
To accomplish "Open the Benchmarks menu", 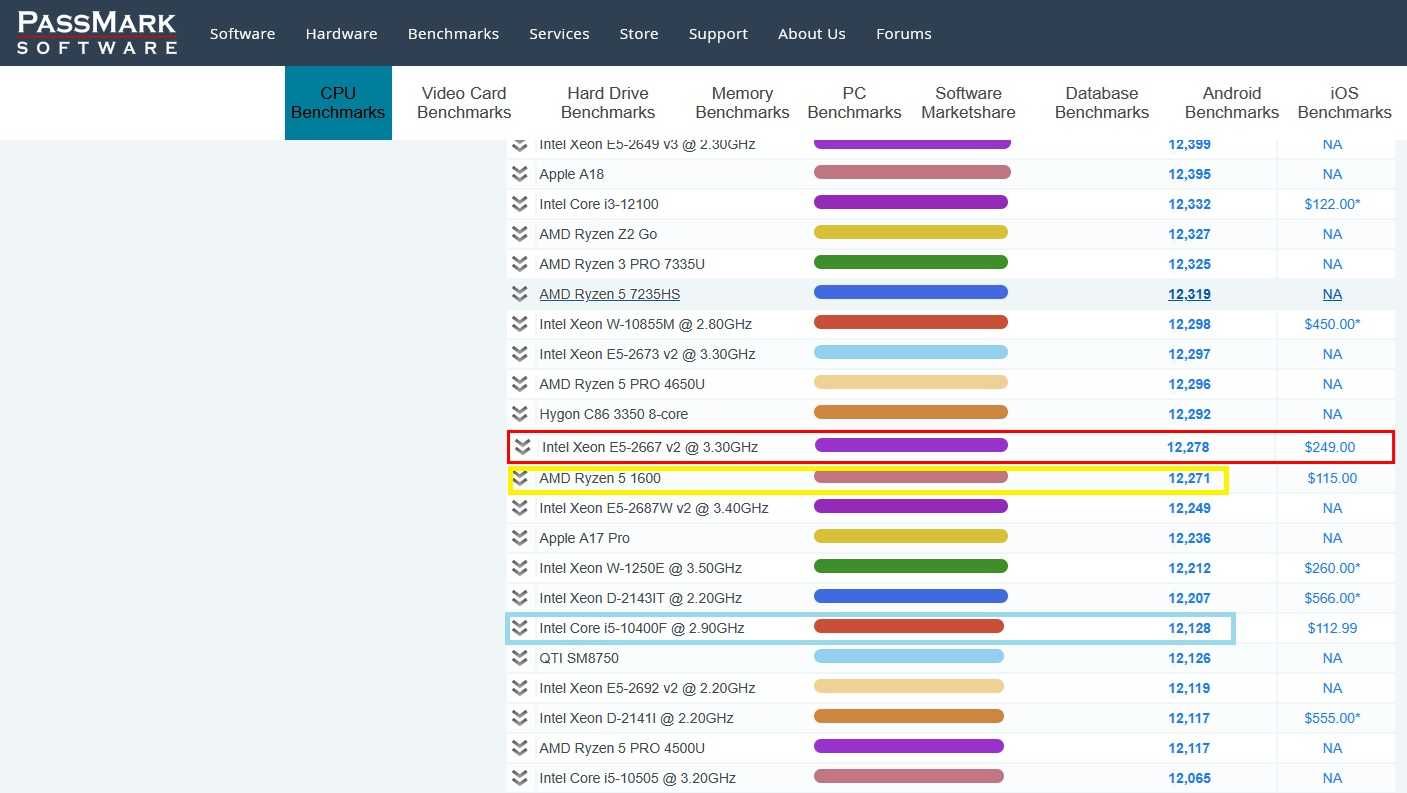I will pos(453,34).
